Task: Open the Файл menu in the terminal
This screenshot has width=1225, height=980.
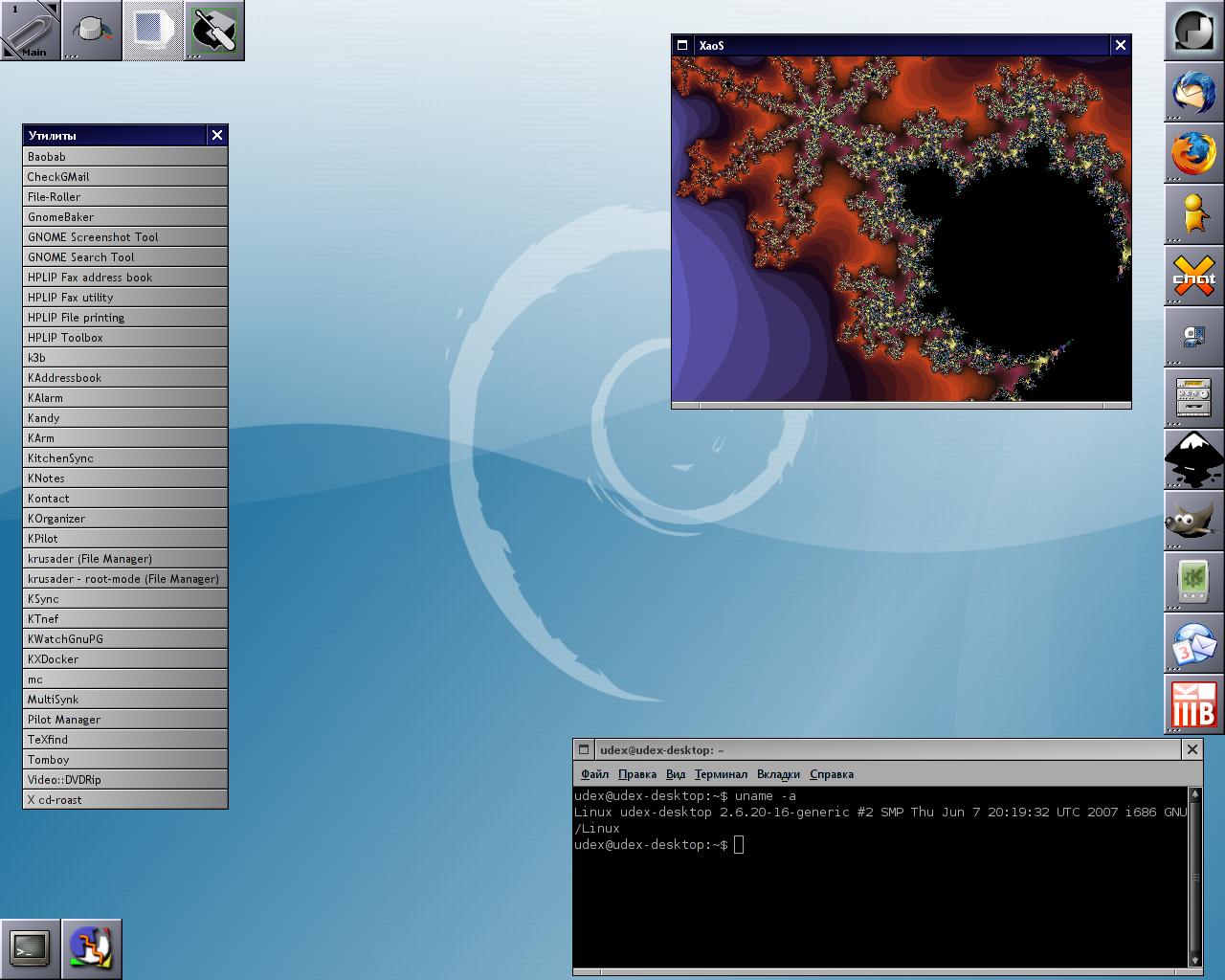Action: click(594, 774)
